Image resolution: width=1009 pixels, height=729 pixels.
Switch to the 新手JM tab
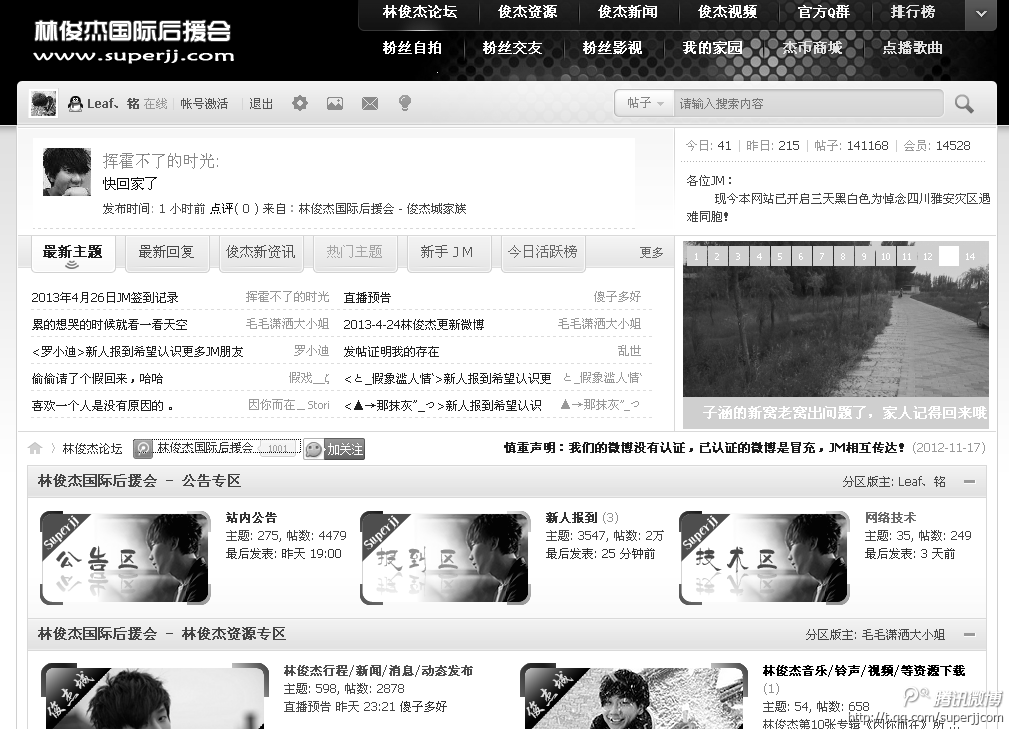click(447, 252)
